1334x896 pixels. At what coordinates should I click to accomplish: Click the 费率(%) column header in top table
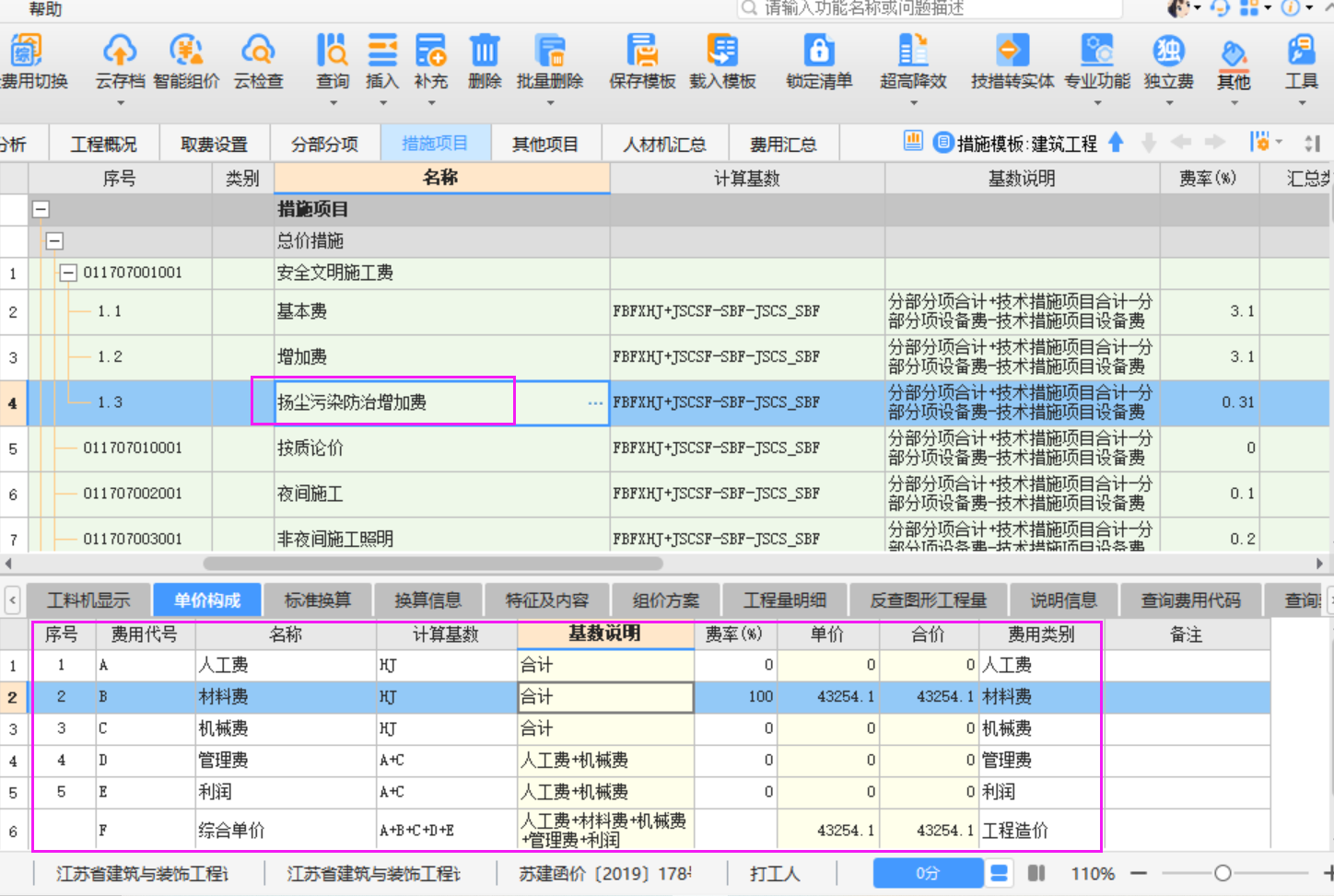click(x=1208, y=179)
